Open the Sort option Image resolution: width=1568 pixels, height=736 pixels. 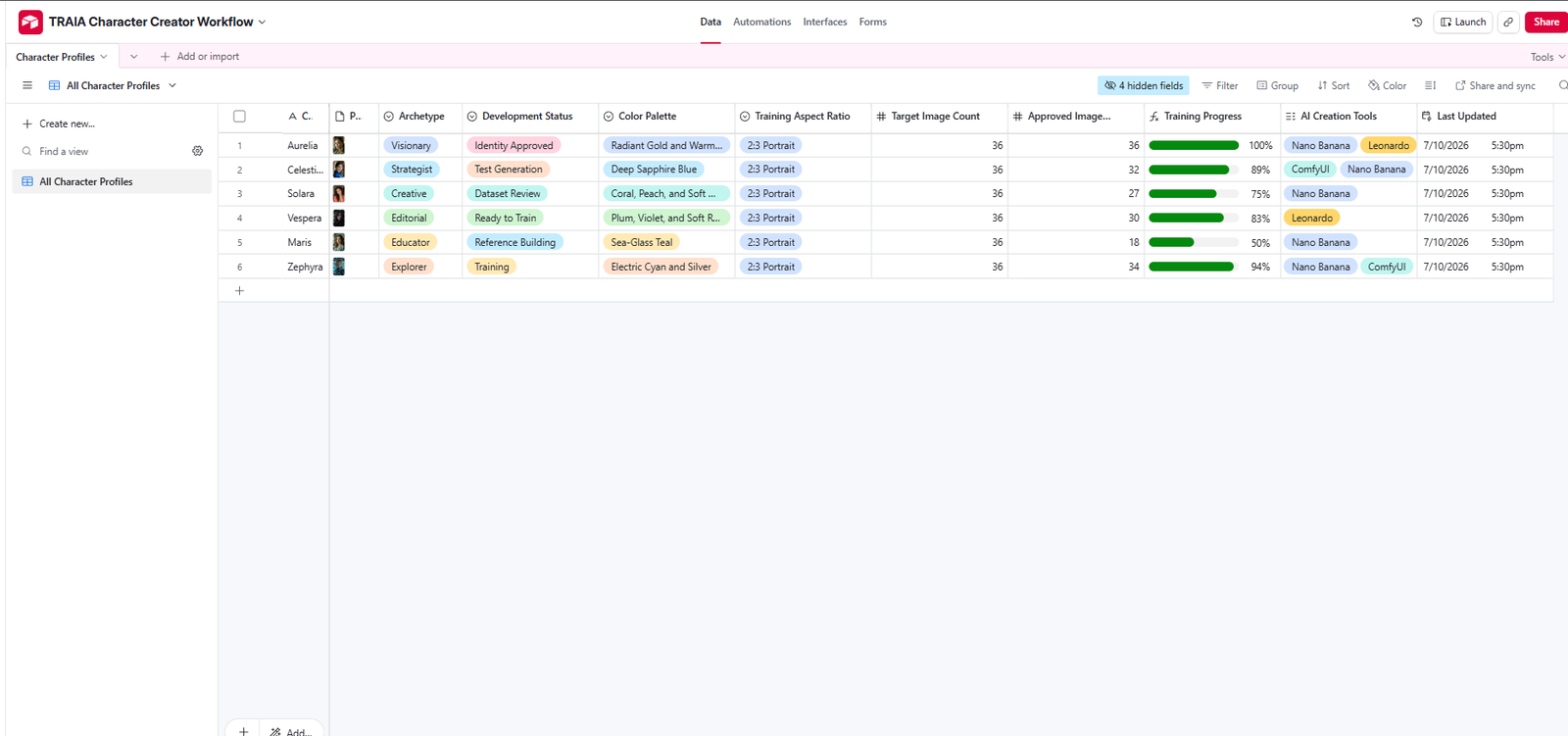click(1334, 85)
